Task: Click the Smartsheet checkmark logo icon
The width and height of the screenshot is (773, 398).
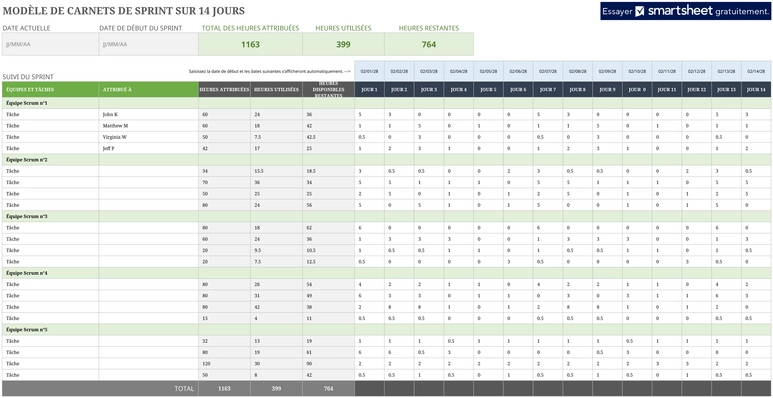Action: coord(640,11)
